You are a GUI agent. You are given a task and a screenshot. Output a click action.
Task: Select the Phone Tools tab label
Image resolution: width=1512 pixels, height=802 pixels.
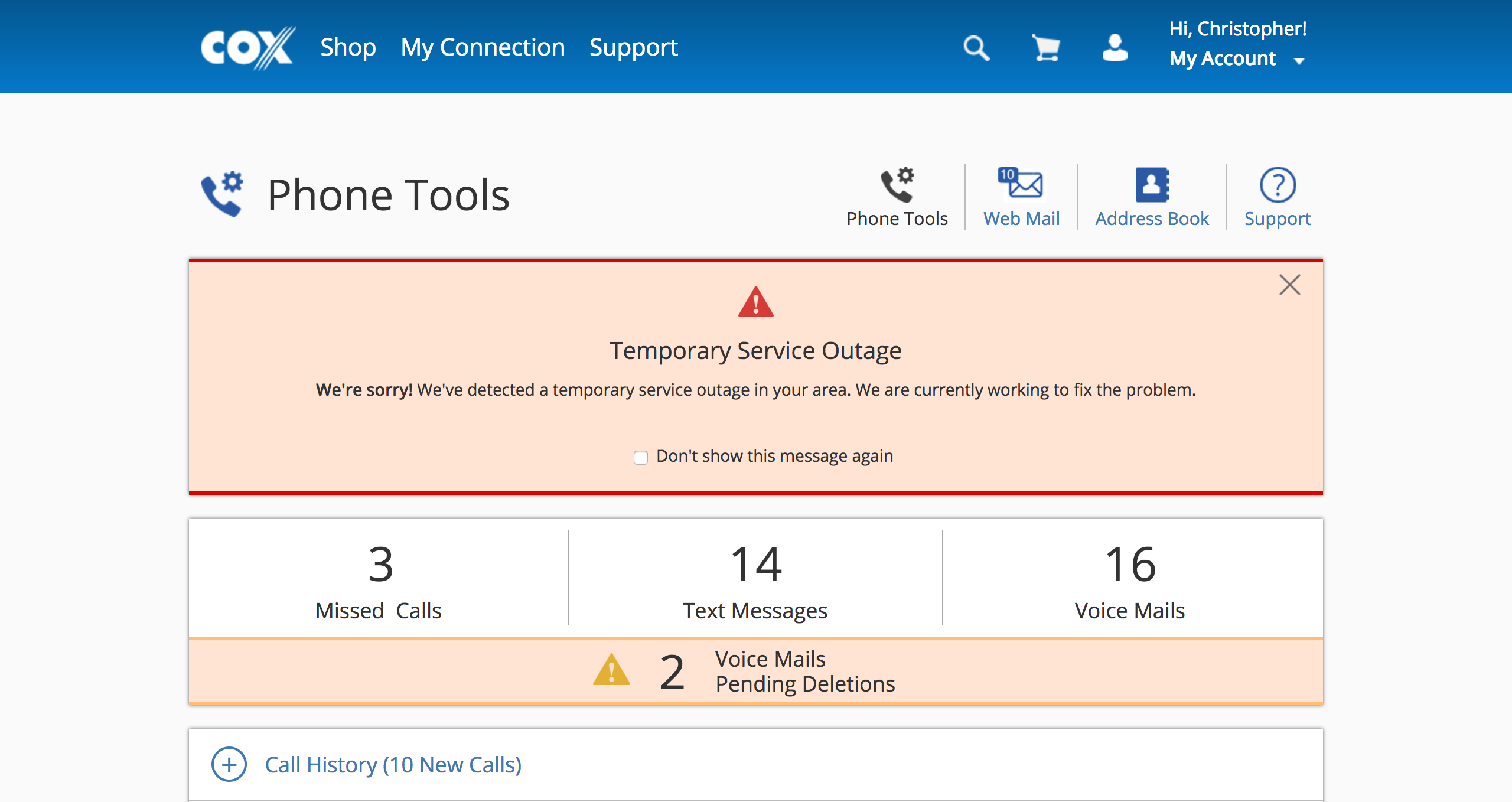pos(897,219)
